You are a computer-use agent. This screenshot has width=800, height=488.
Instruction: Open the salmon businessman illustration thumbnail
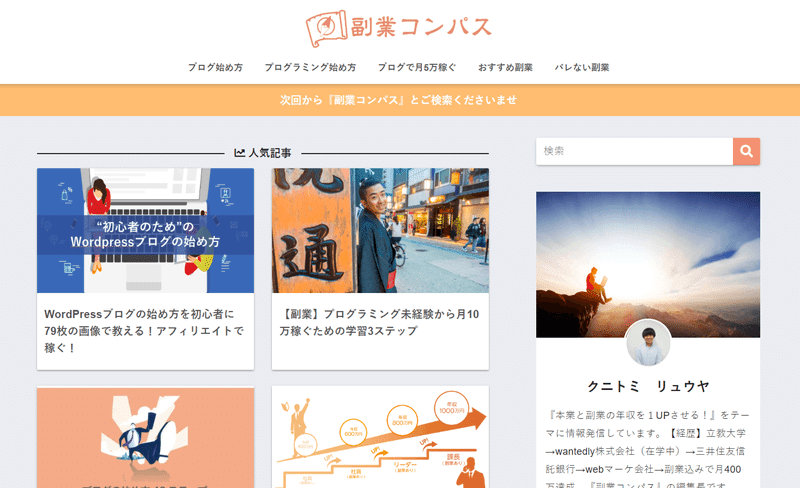pyautogui.click(x=145, y=437)
